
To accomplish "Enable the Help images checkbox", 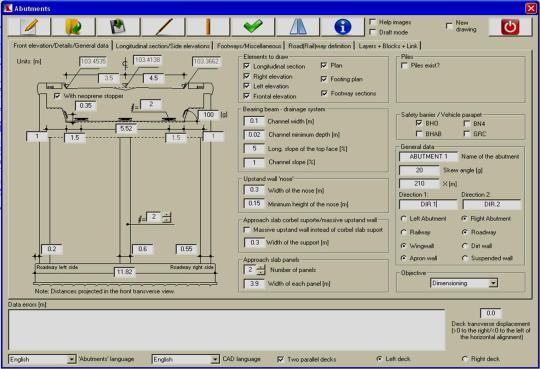I will [372, 22].
